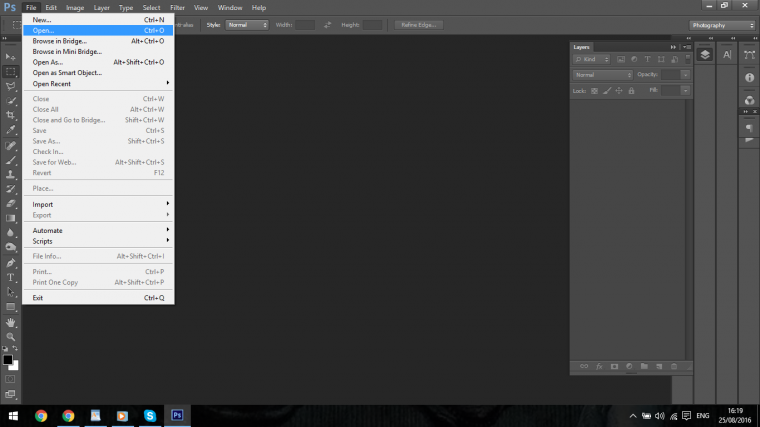Toggle Lock transparent pixels
The height and width of the screenshot is (427, 760).
pos(594,91)
